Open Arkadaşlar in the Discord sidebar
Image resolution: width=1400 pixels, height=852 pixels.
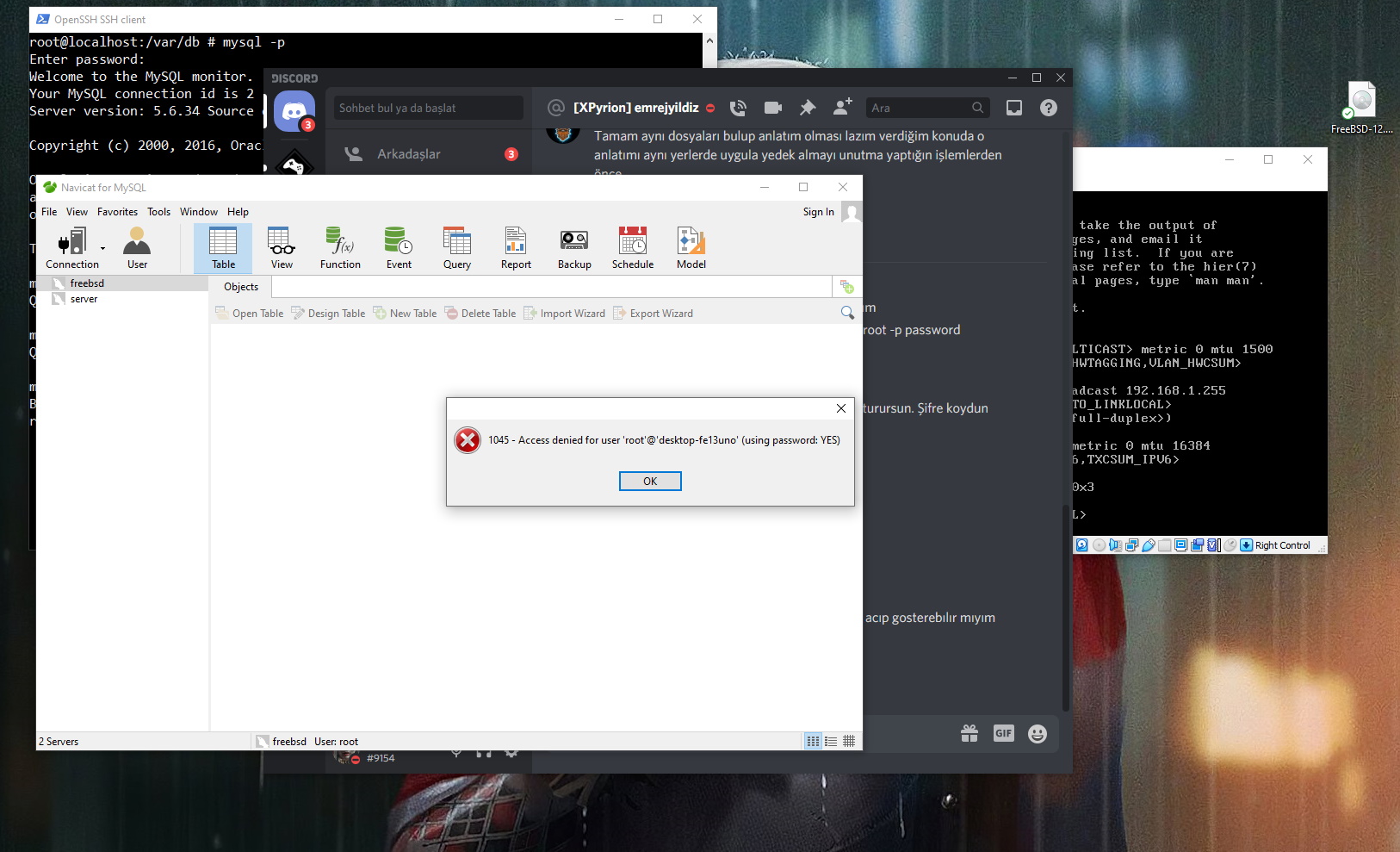pos(431,154)
